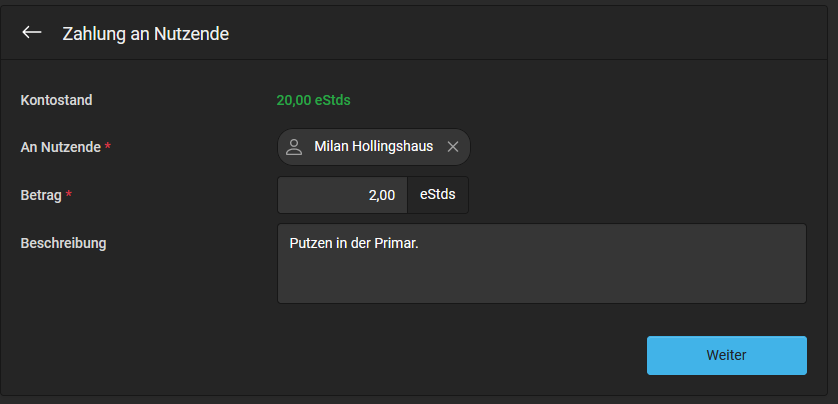Screen dimensions: 838x404
Task: Click the eStds currency unit box
Action: click(438, 195)
